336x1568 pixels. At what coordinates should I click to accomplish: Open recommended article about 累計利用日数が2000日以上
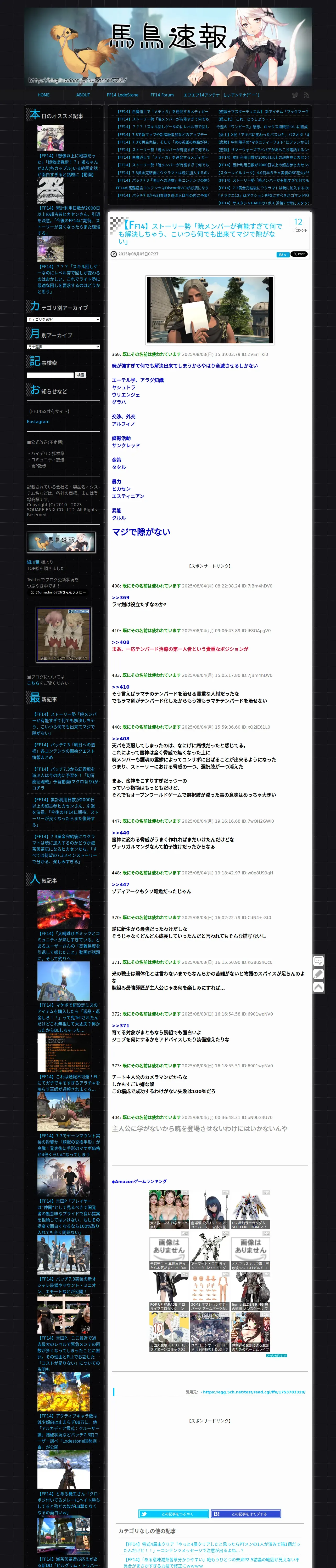pos(68,220)
